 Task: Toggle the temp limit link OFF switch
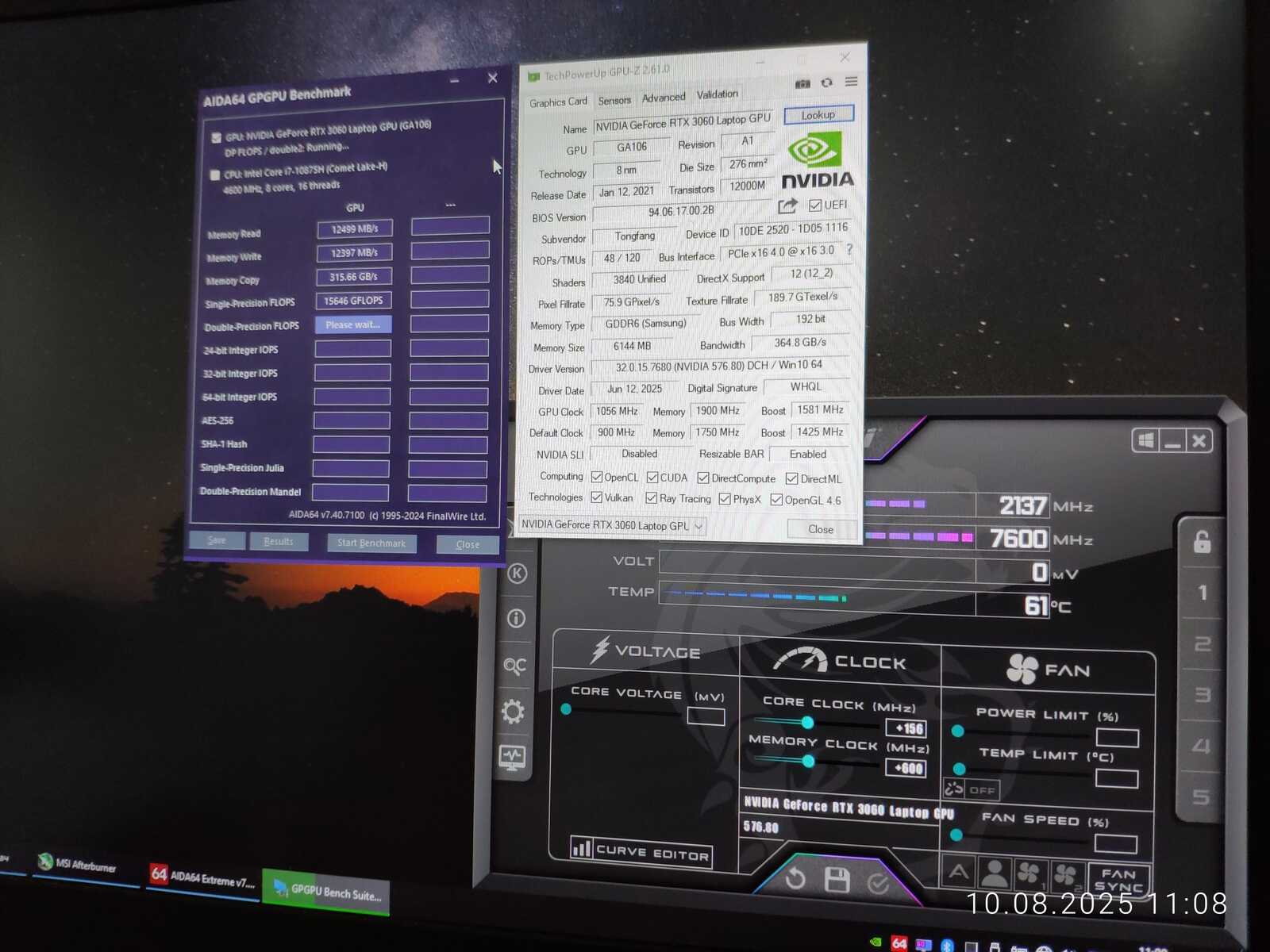click(972, 789)
